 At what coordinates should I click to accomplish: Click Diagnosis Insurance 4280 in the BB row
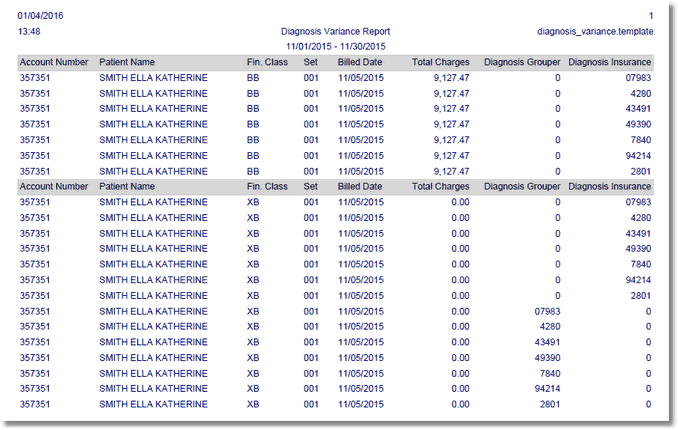641,93
